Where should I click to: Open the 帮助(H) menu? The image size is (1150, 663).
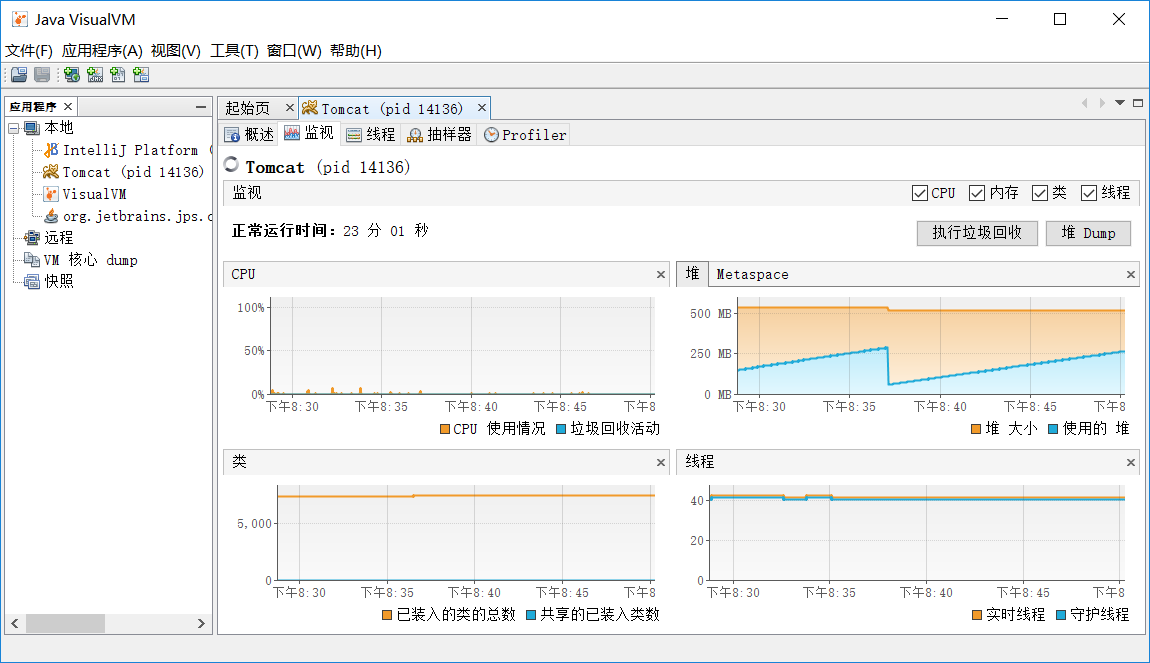click(356, 51)
